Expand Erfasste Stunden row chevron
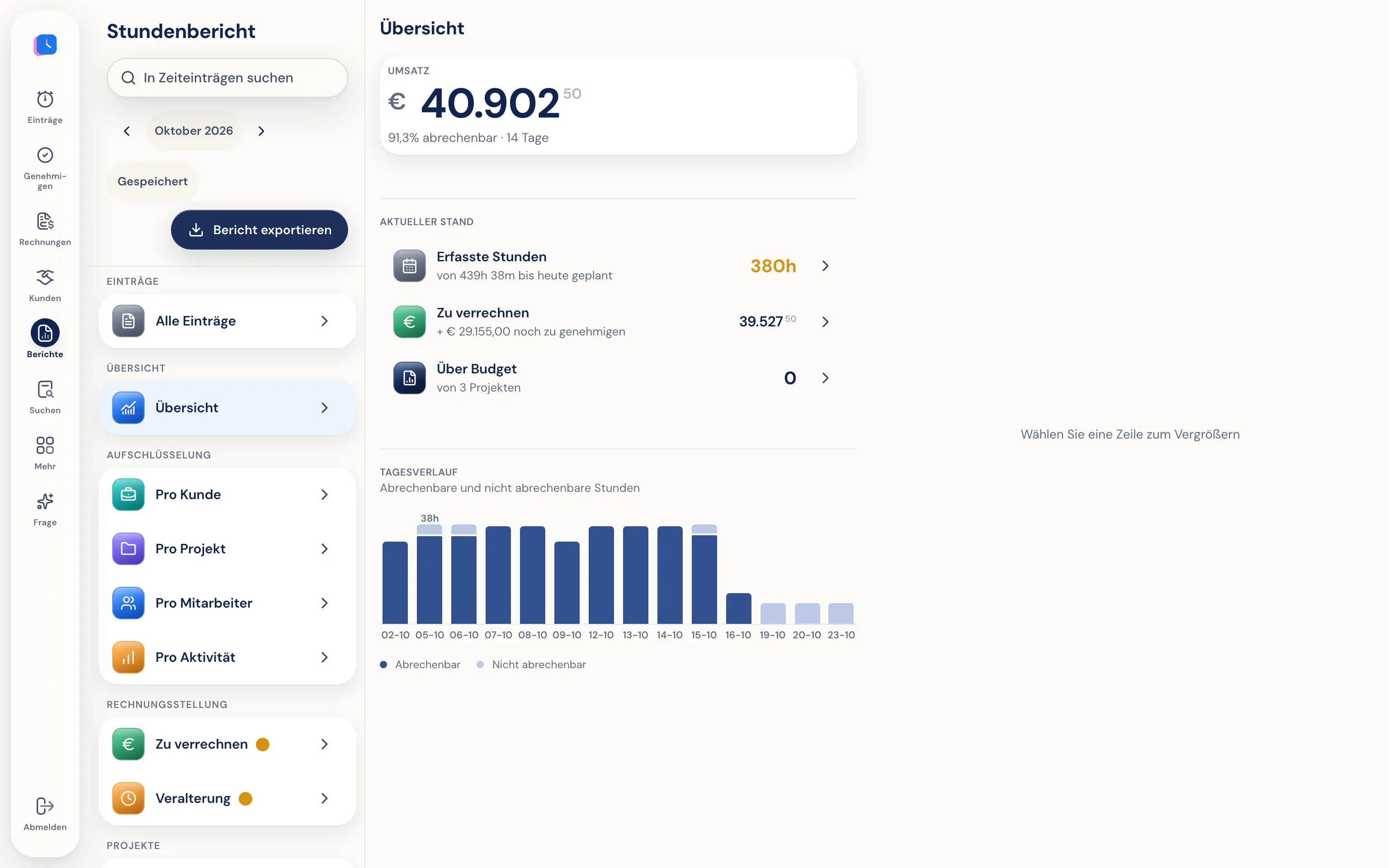The image size is (1389, 868). point(825,266)
